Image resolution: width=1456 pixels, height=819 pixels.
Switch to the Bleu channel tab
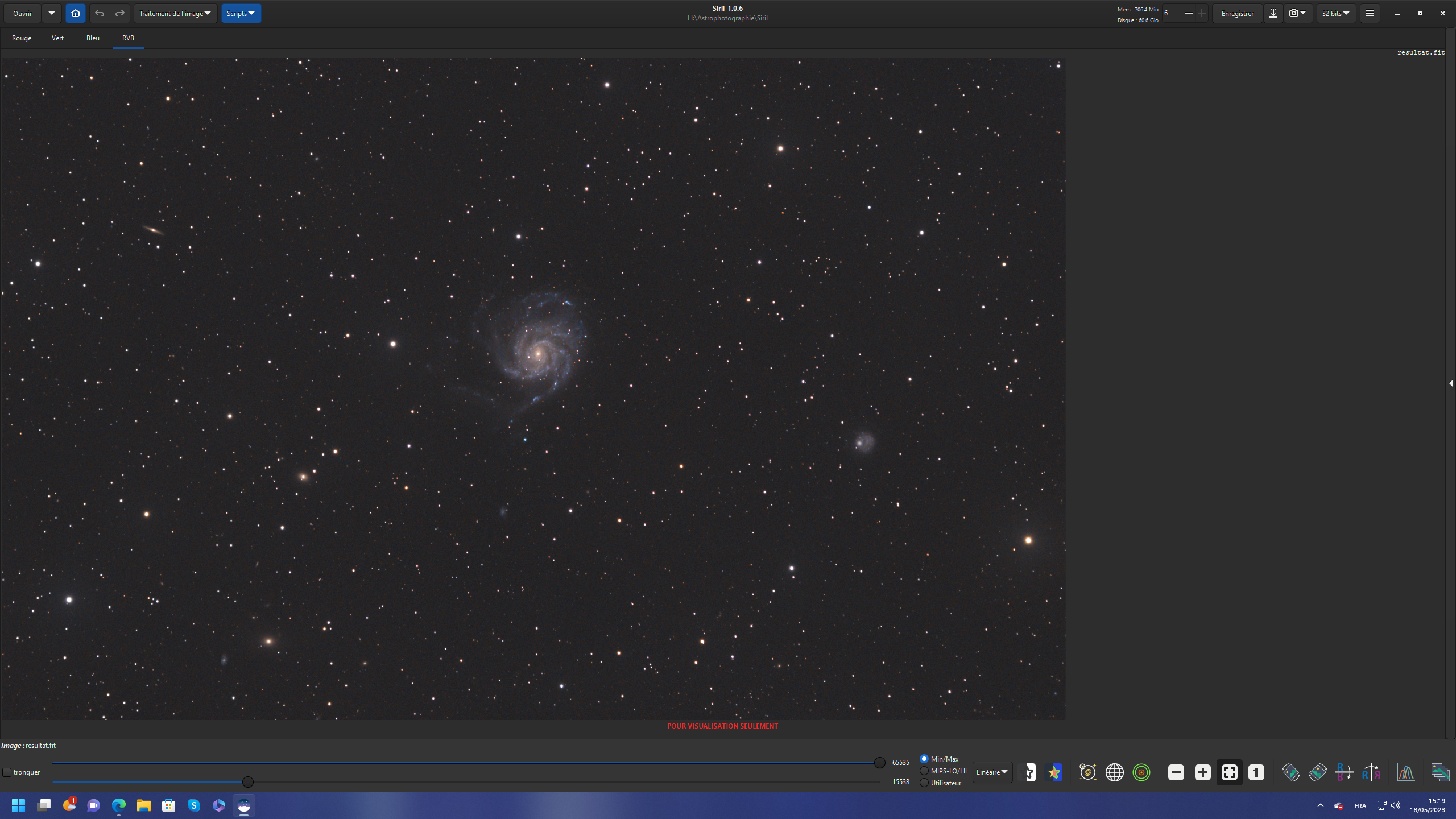(x=93, y=38)
